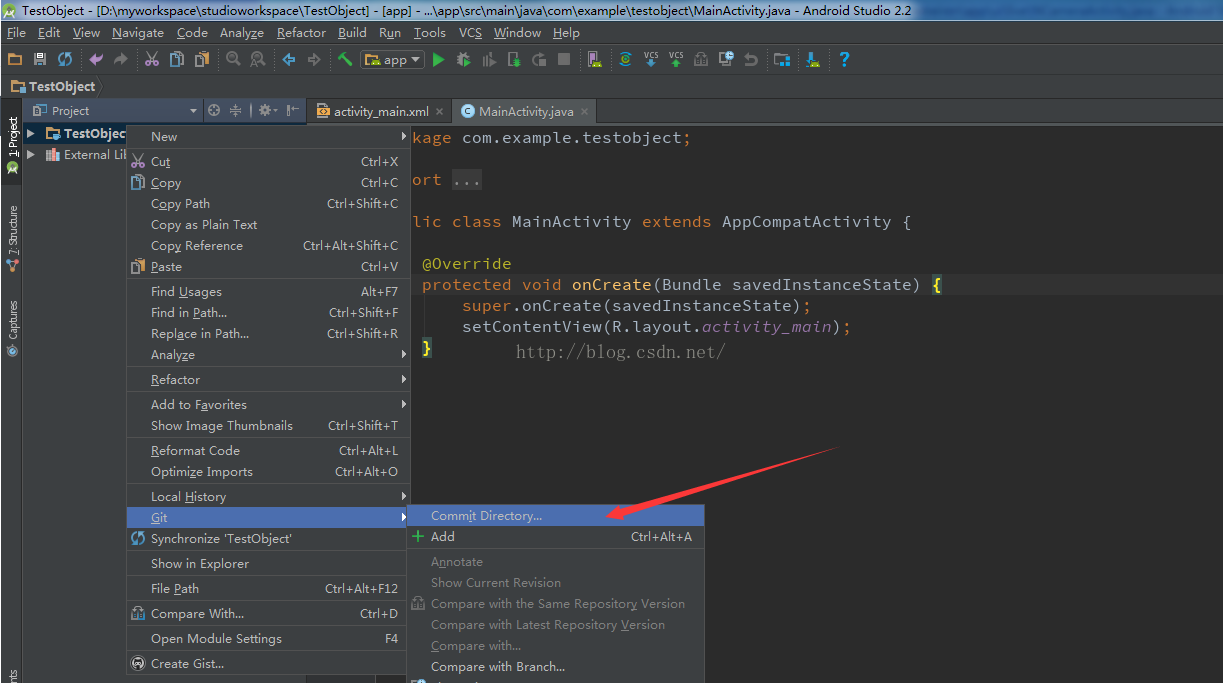Click the Open folder toolbar icon

(x=15, y=59)
